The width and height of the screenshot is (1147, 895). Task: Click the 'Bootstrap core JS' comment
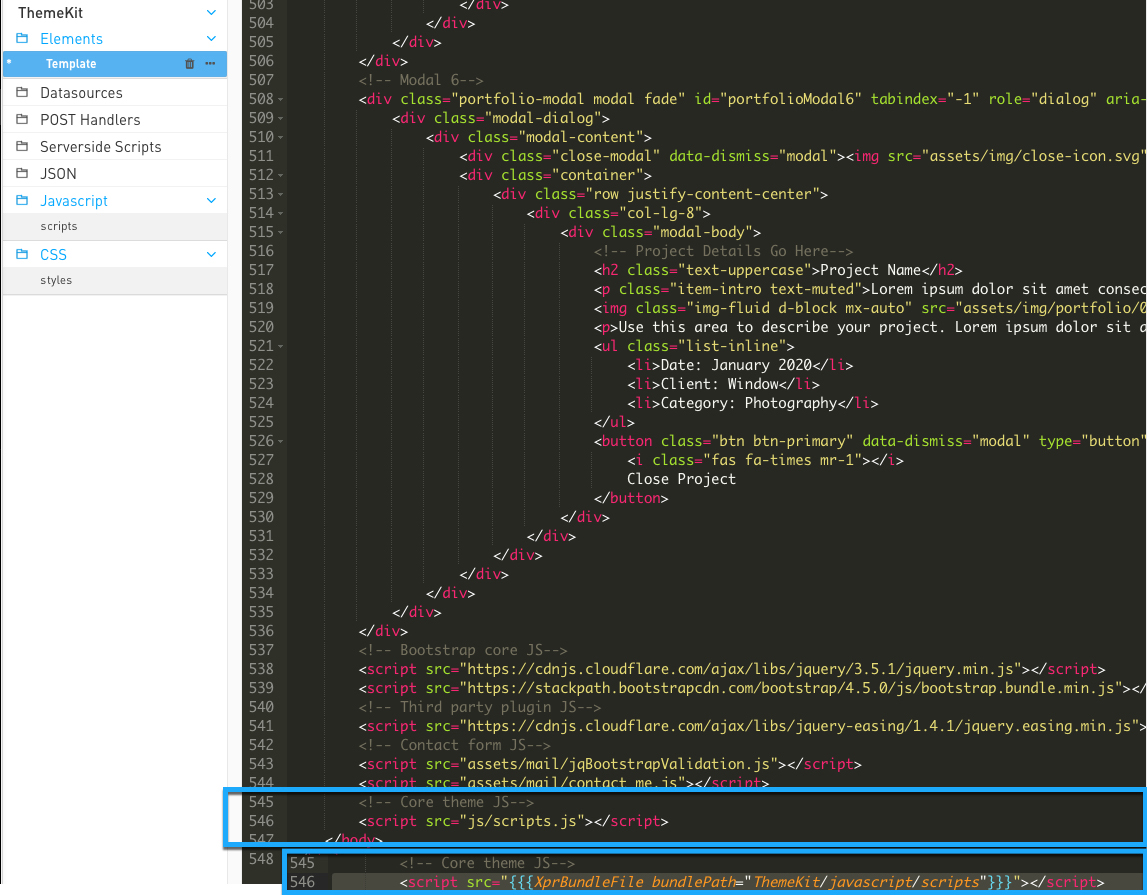coord(463,650)
